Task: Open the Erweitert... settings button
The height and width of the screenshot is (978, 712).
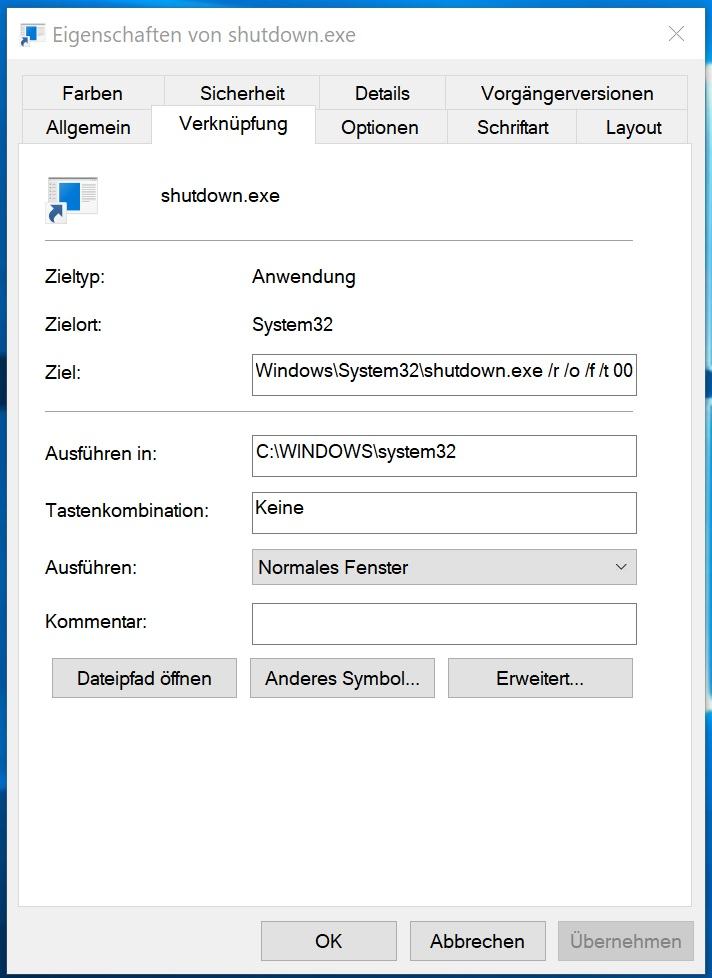Action: [540, 678]
